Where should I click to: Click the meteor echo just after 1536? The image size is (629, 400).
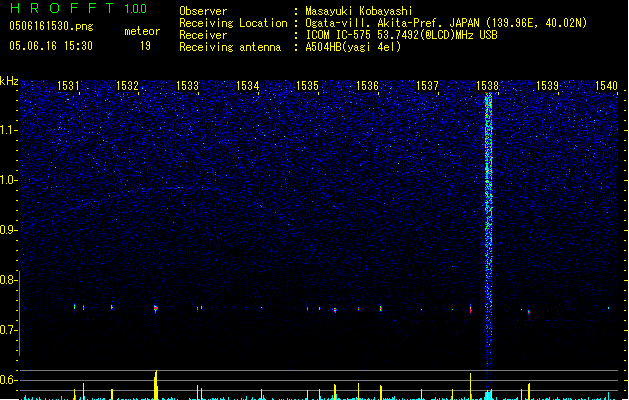(x=381, y=309)
